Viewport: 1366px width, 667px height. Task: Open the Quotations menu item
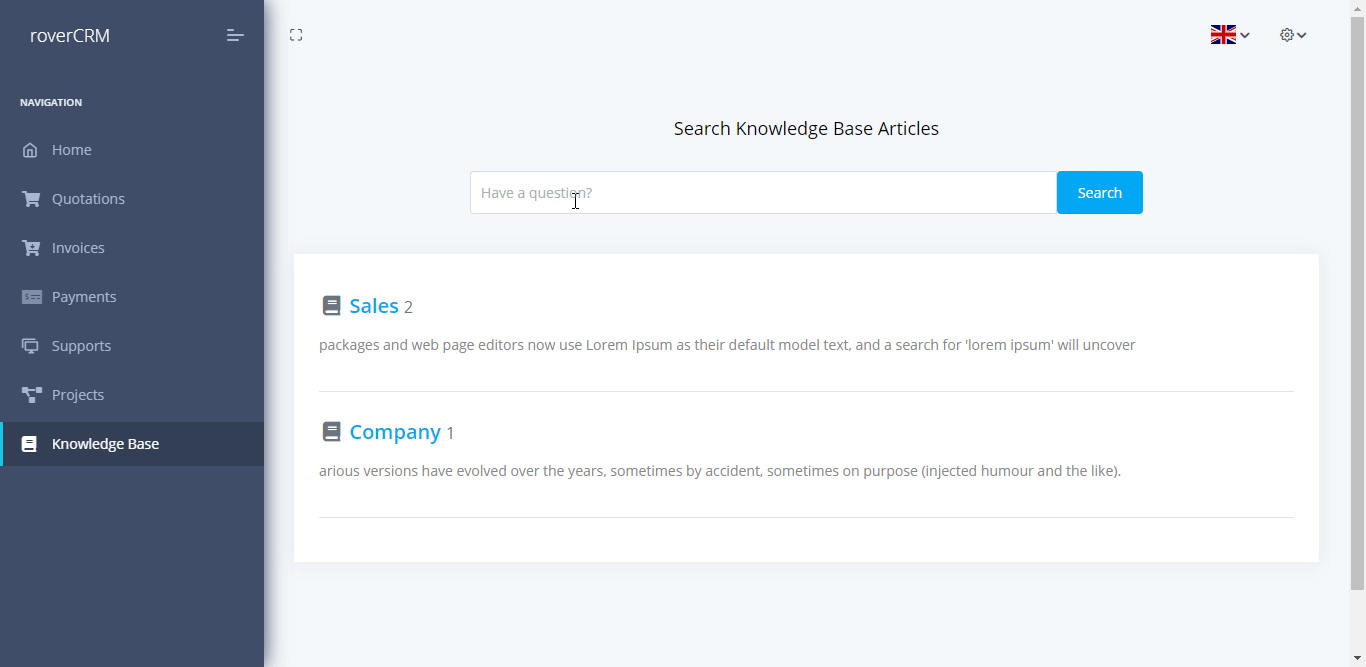coord(88,199)
